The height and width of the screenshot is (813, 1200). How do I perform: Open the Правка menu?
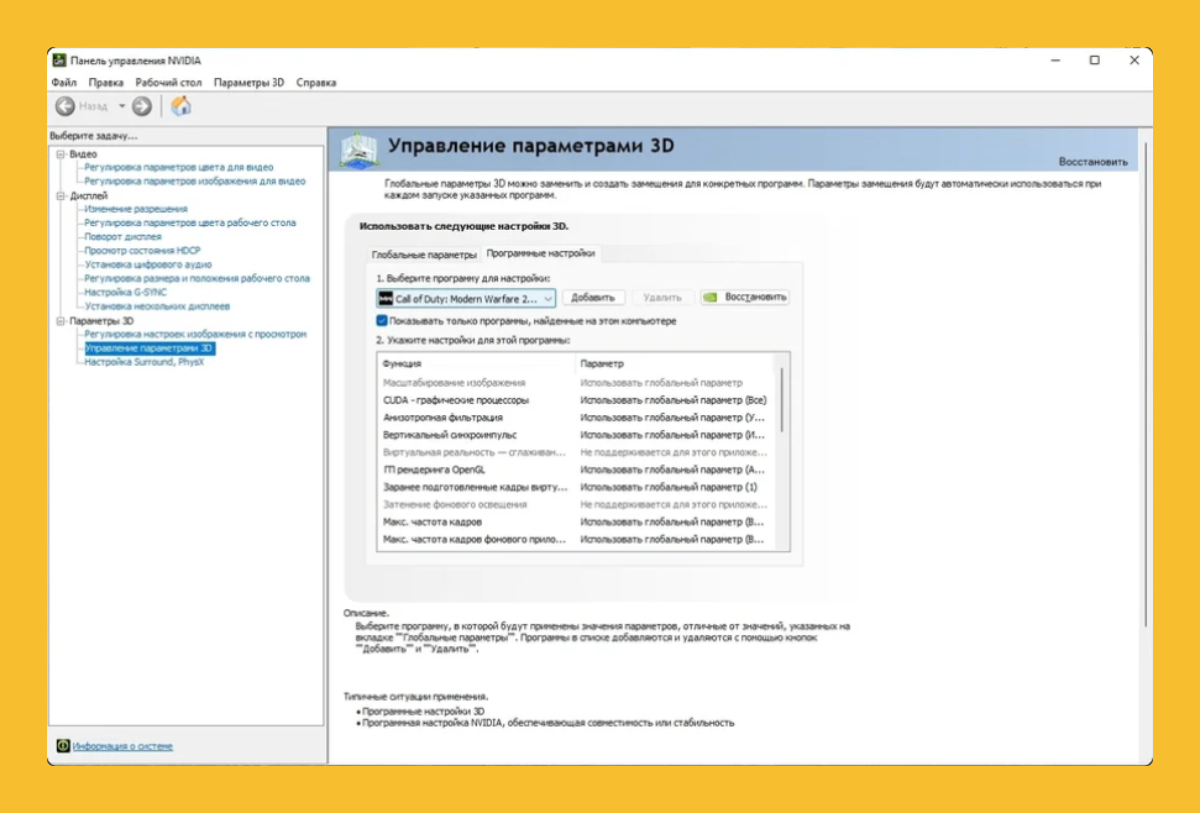pyautogui.click(x=106, y=82)
